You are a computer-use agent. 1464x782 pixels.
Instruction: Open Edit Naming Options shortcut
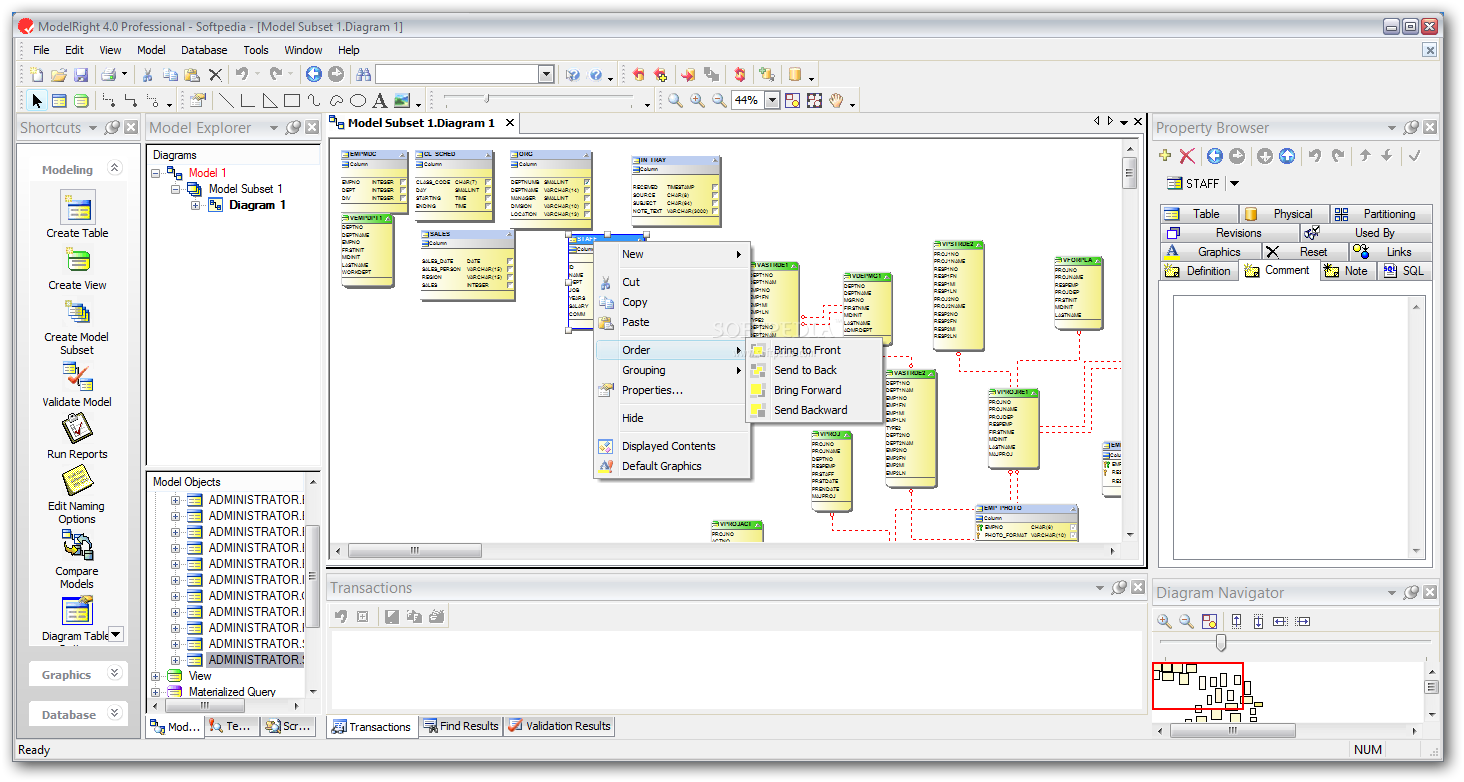tap(77, 480)
